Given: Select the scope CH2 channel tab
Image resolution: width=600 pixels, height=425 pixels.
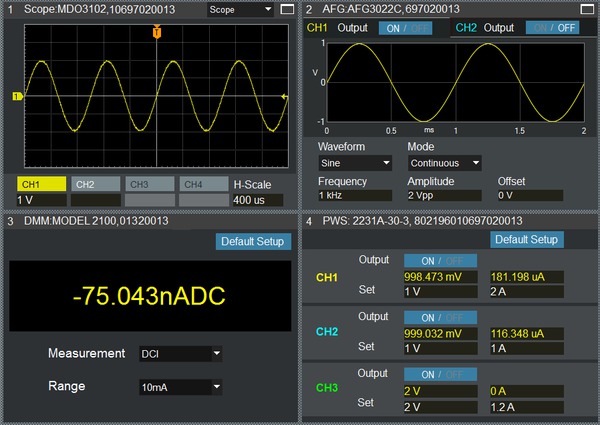Looking at the screenshot, I should click(95, 184).
